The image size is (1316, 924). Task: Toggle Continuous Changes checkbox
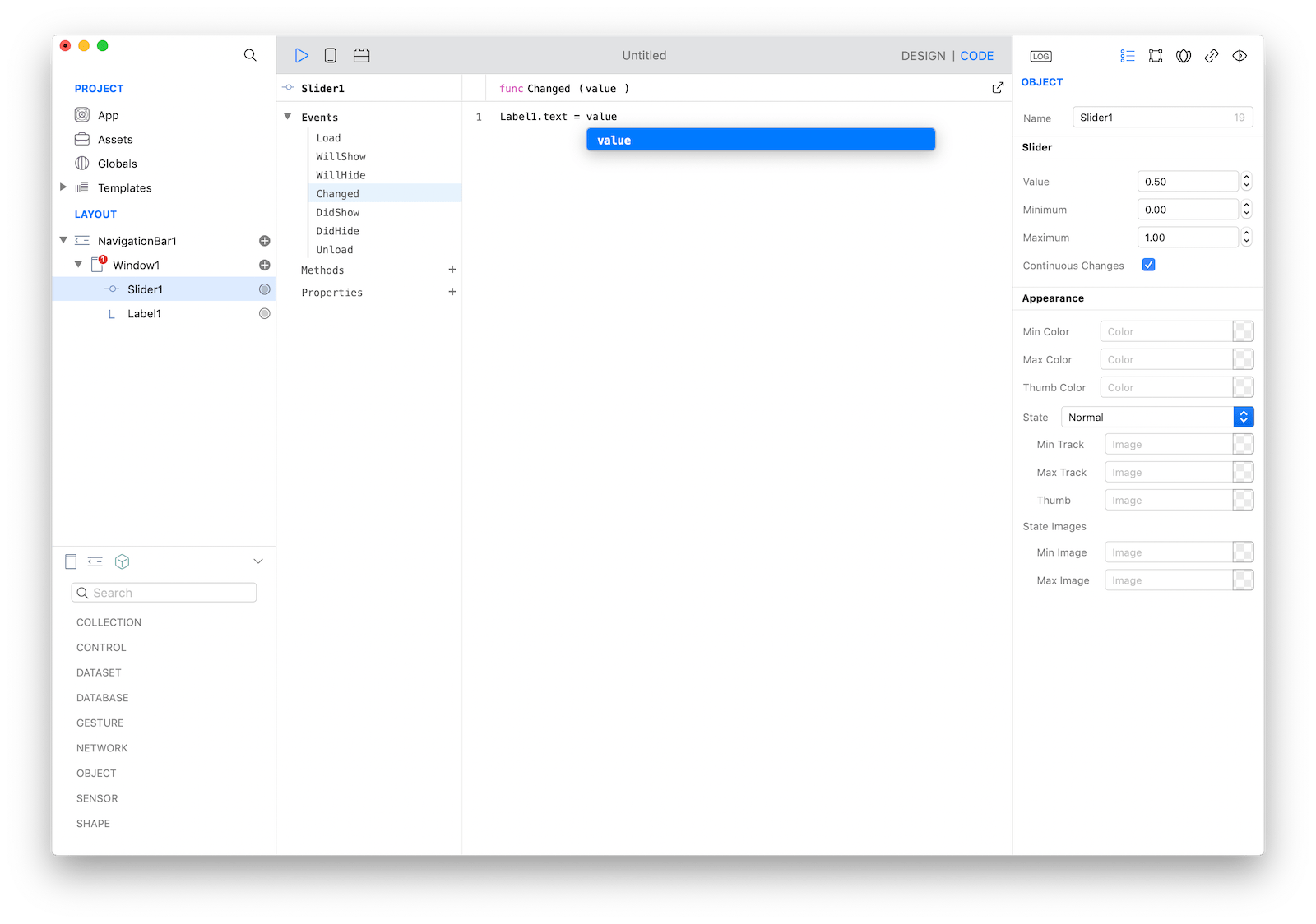[x=1149, y=265]
